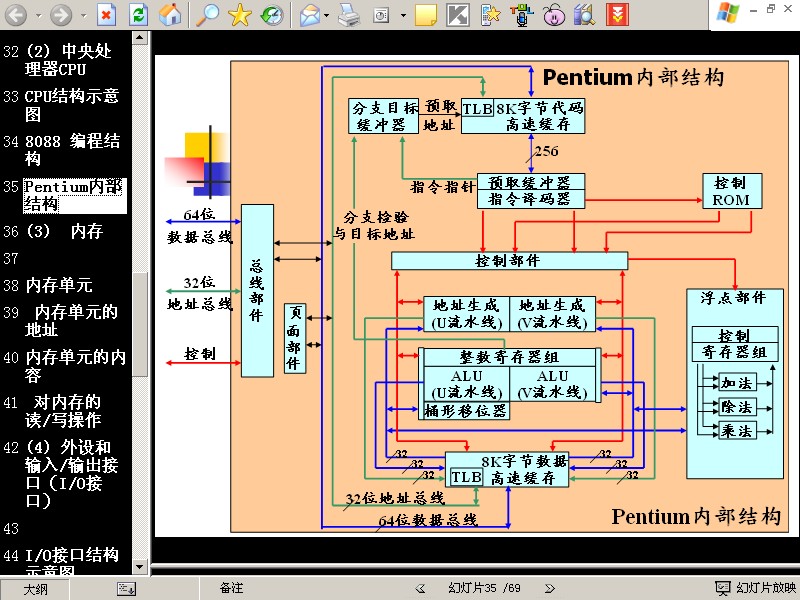
Task: Click the red download arrows icon
Action: coord(617,15)
